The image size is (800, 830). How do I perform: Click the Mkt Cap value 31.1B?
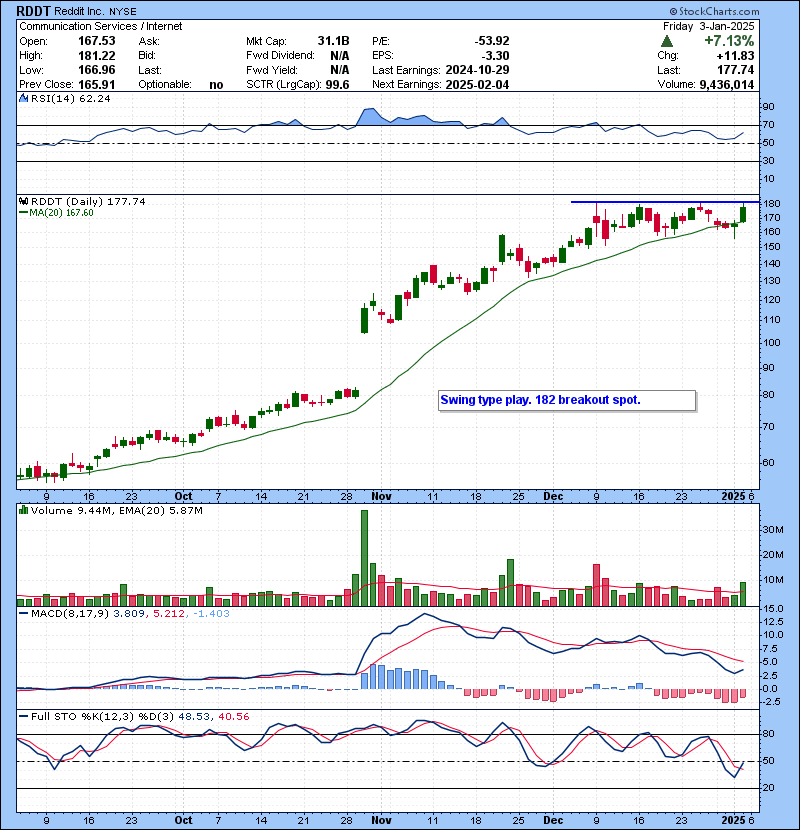pos(333,41)
